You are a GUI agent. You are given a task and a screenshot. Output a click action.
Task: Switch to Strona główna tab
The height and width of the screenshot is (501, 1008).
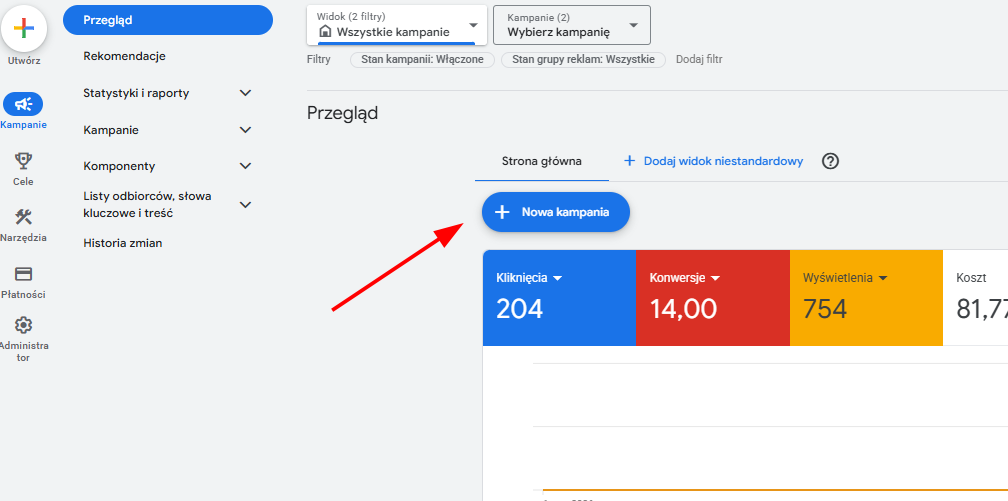pyautogui.click(x=541, y=161)
